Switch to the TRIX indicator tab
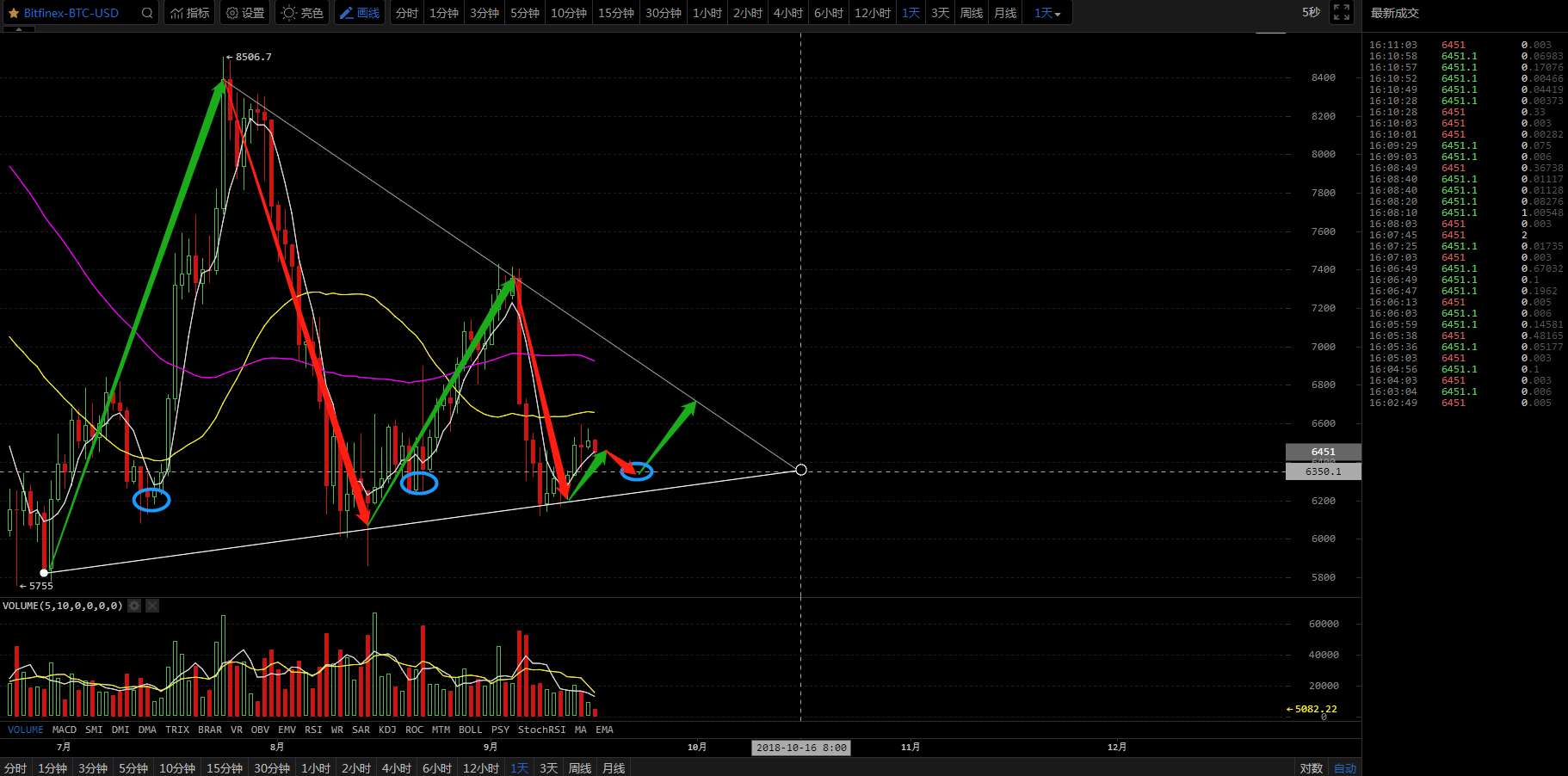The width and height of the screenshot is (1568, 776). click(177, 730)
